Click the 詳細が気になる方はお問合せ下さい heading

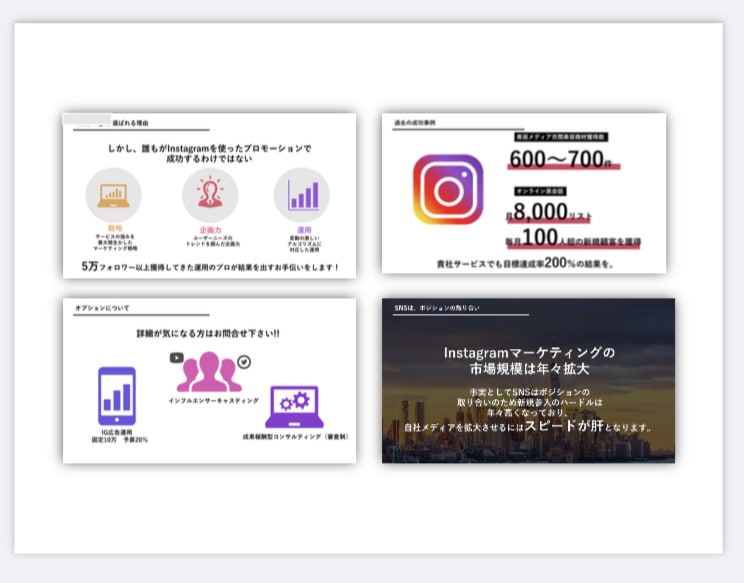[208, 333]
